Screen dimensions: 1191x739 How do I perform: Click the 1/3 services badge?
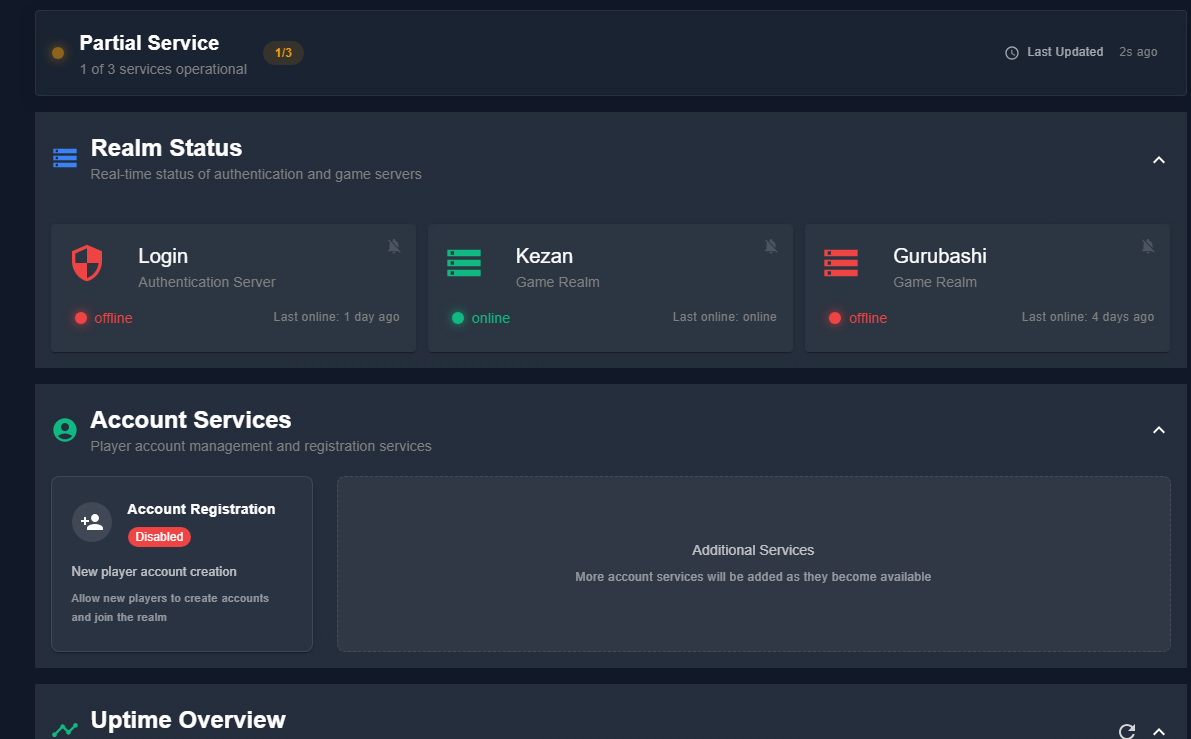[x=283, y=52]
